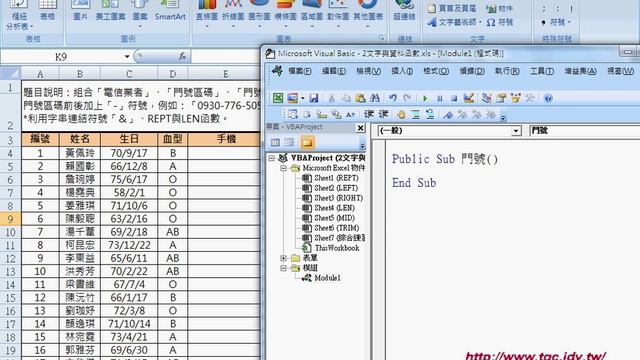Click Excel fx insert function button

pyautogui.click(x=182, y=56)
